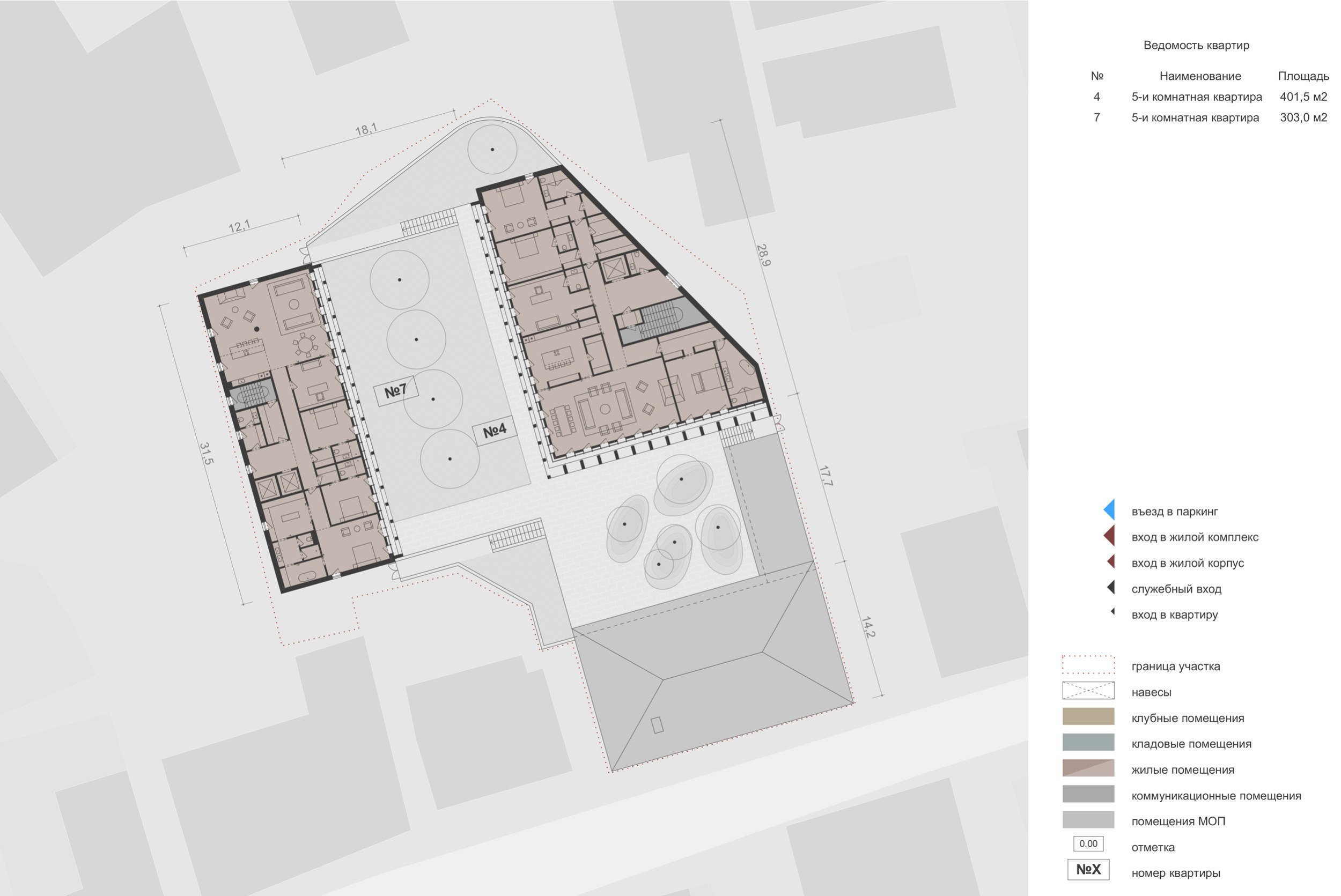Click the №X apartment number legend box
Screen dimensions: 1341x896
[x=1088, y=869]
